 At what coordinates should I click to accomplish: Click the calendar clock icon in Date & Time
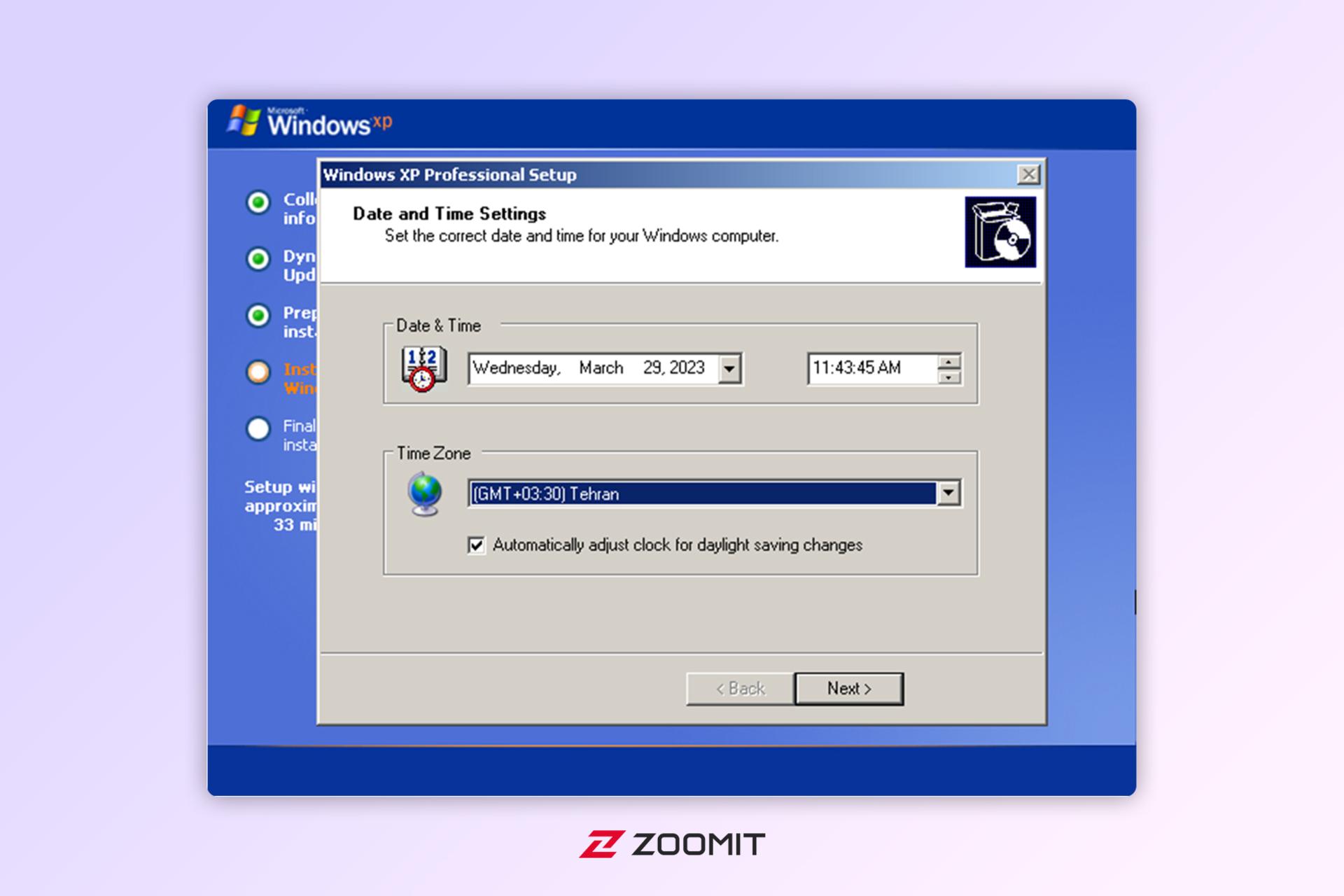pos(423,368)
